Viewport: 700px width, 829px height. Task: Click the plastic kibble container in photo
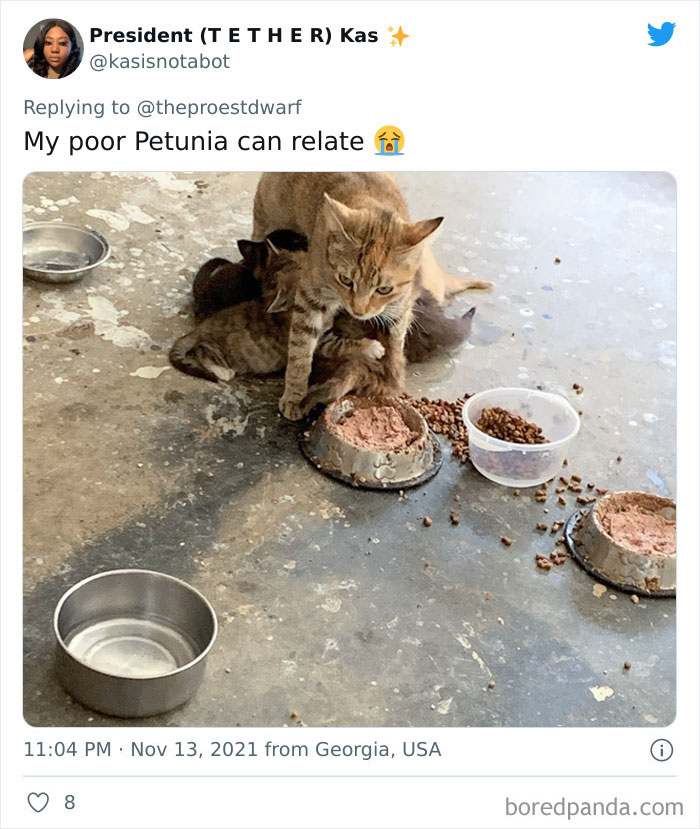tap(521, 437)
